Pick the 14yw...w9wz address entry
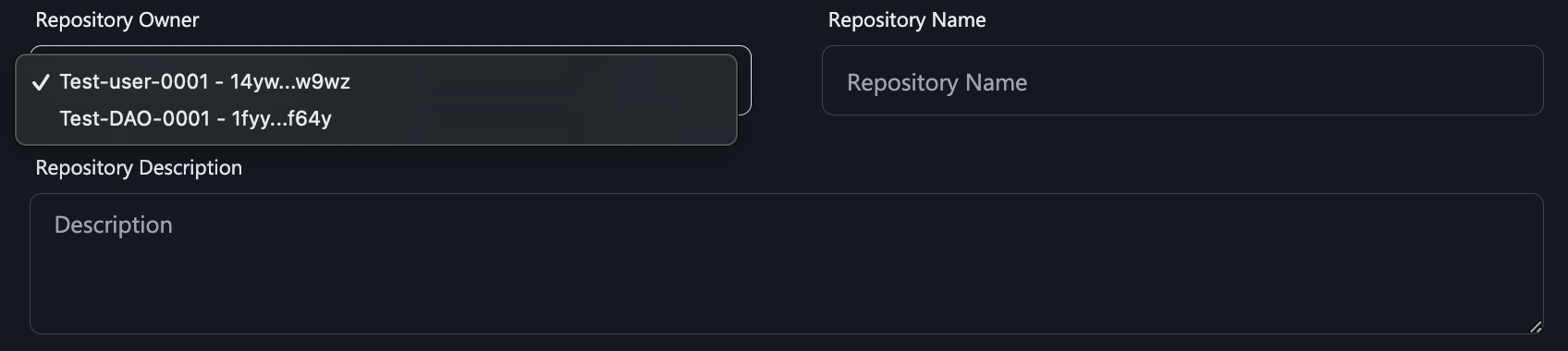 click(290, 81)
